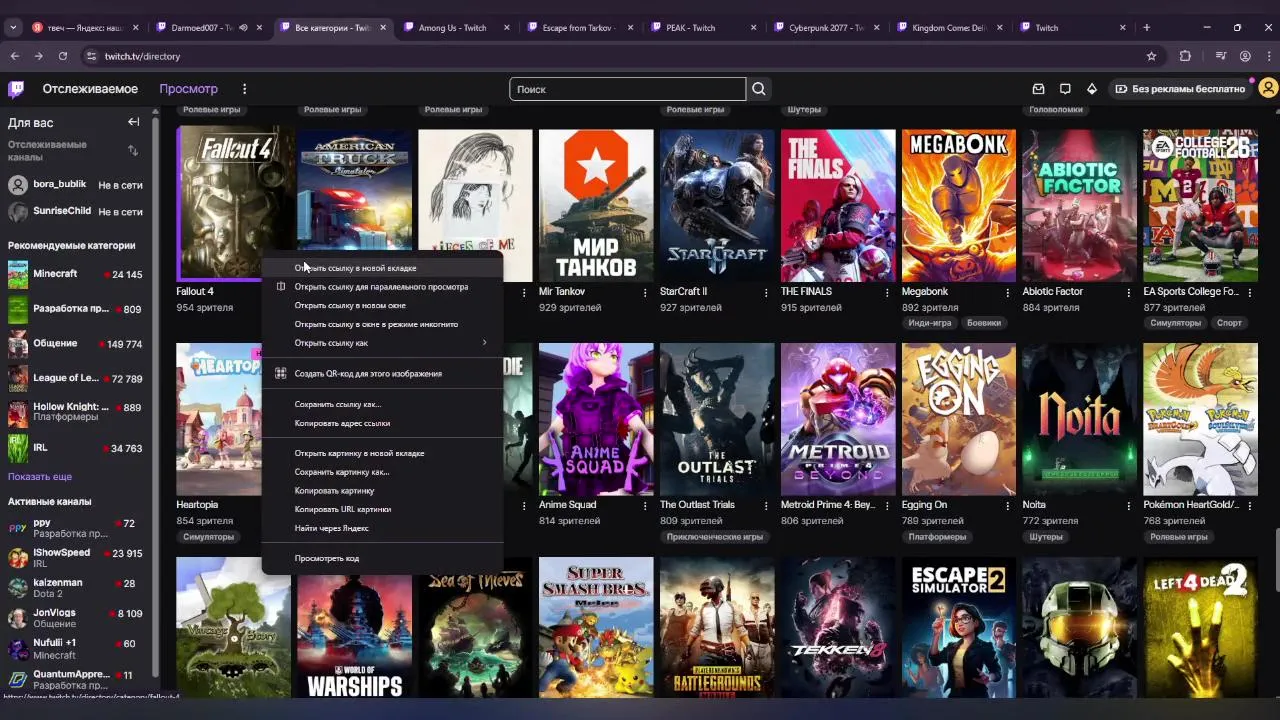Open browser three-dot menu
The height and width of the screenshot is (720, 1280).
1268,56
